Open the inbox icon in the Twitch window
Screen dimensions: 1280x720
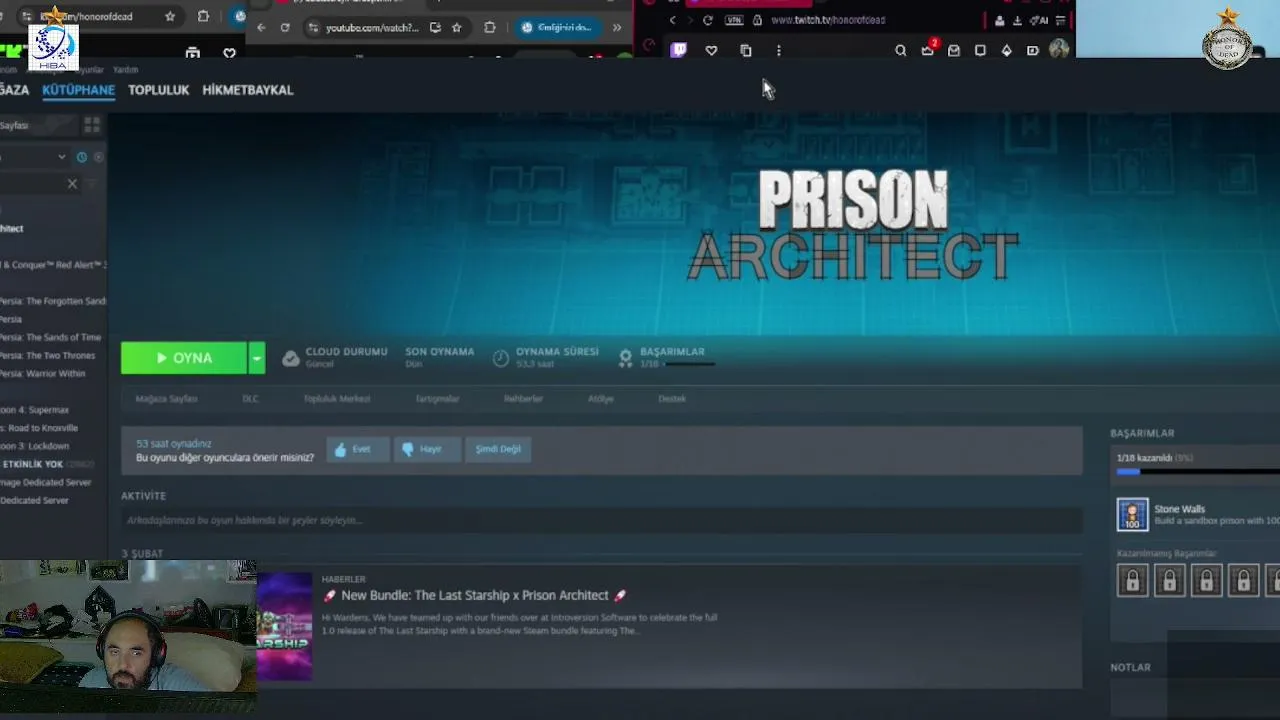point(954,50)
